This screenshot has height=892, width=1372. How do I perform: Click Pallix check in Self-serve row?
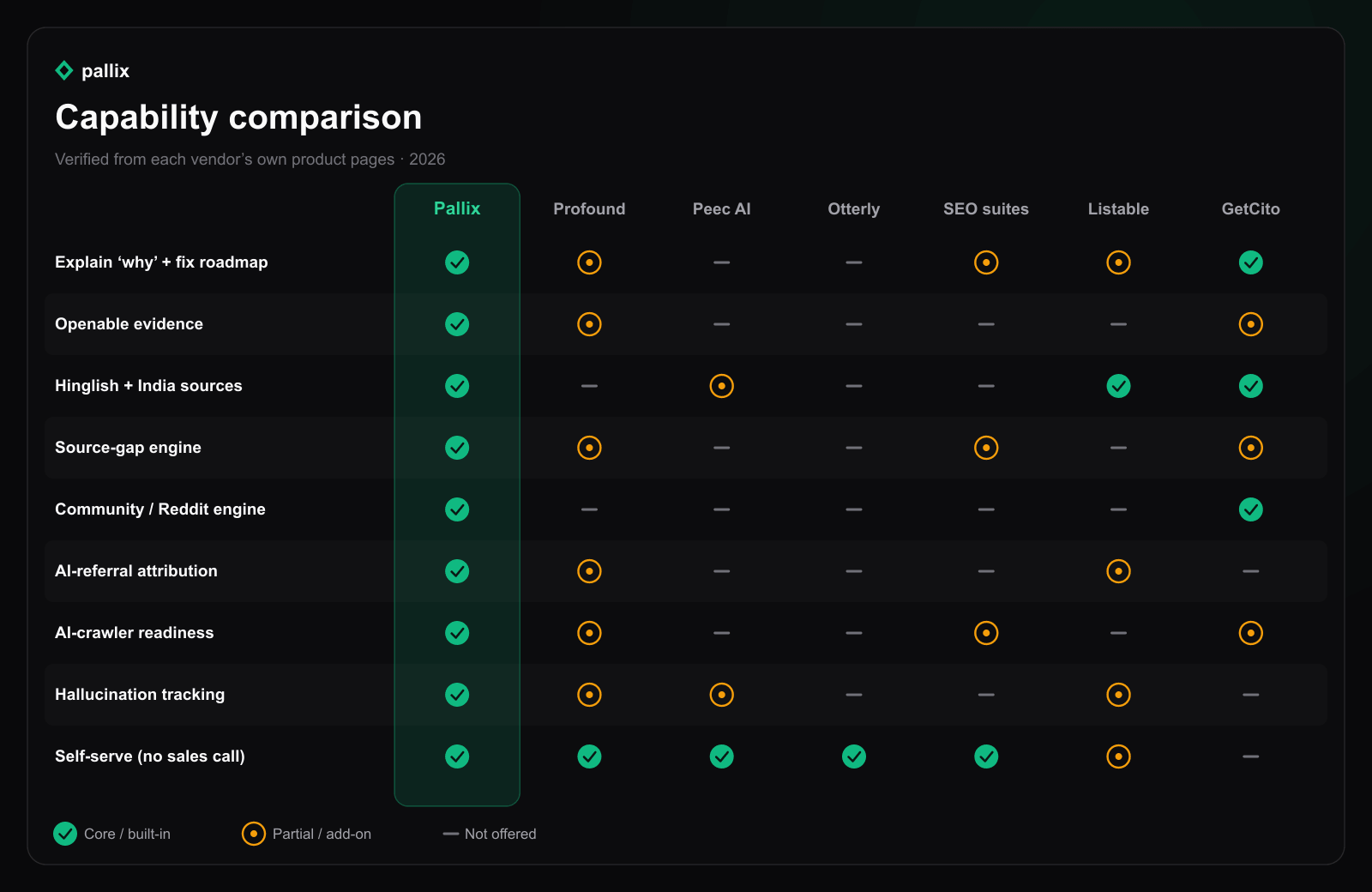pos(457,756)
